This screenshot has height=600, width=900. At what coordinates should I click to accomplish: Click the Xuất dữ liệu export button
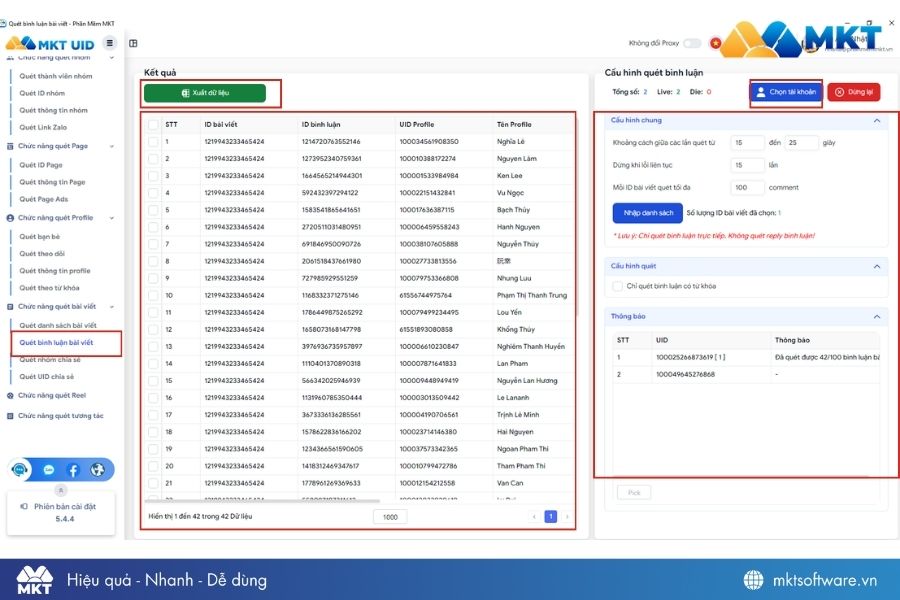click(206, 92)
